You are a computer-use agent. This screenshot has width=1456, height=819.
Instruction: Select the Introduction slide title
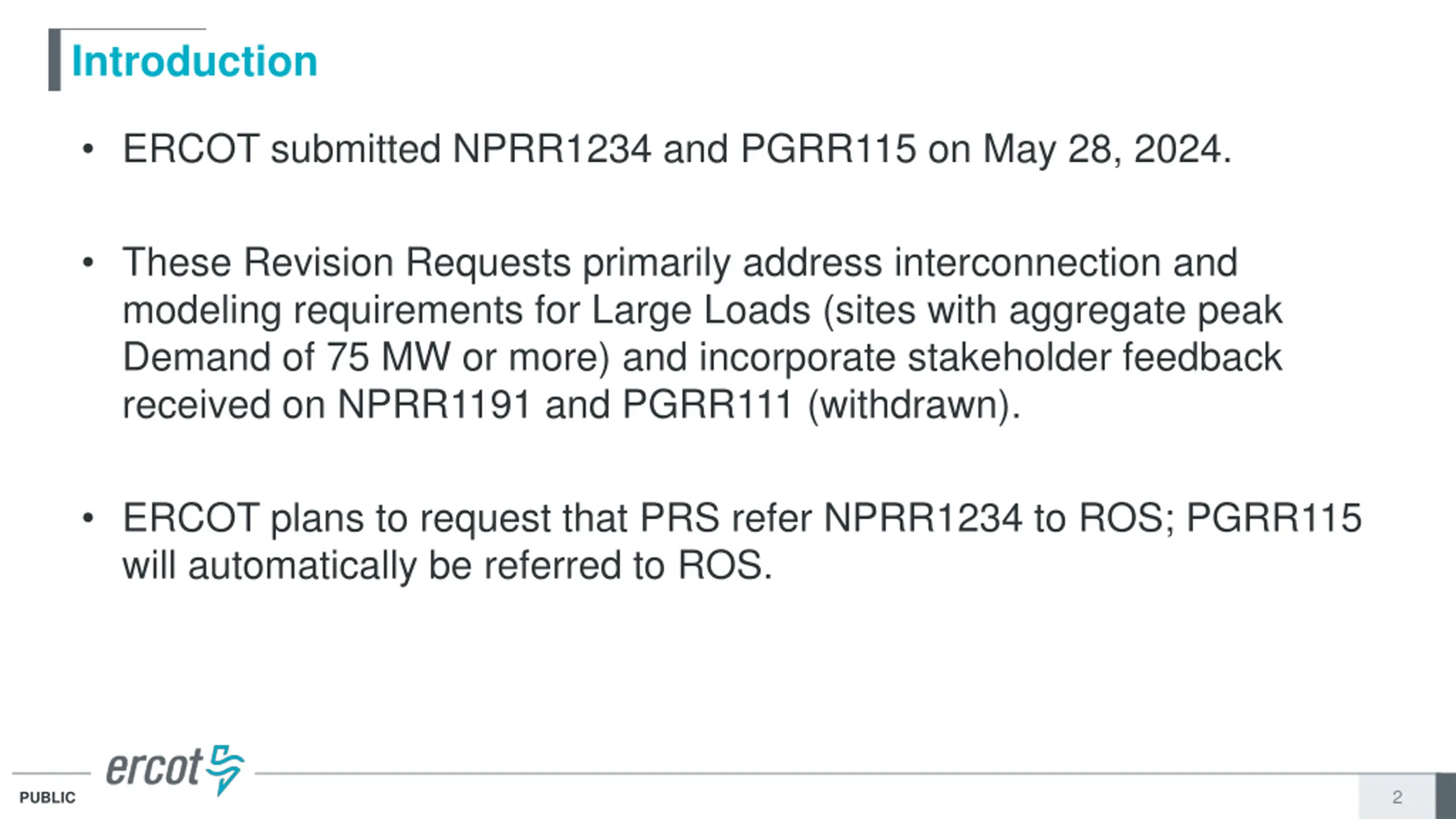[195, 61]
